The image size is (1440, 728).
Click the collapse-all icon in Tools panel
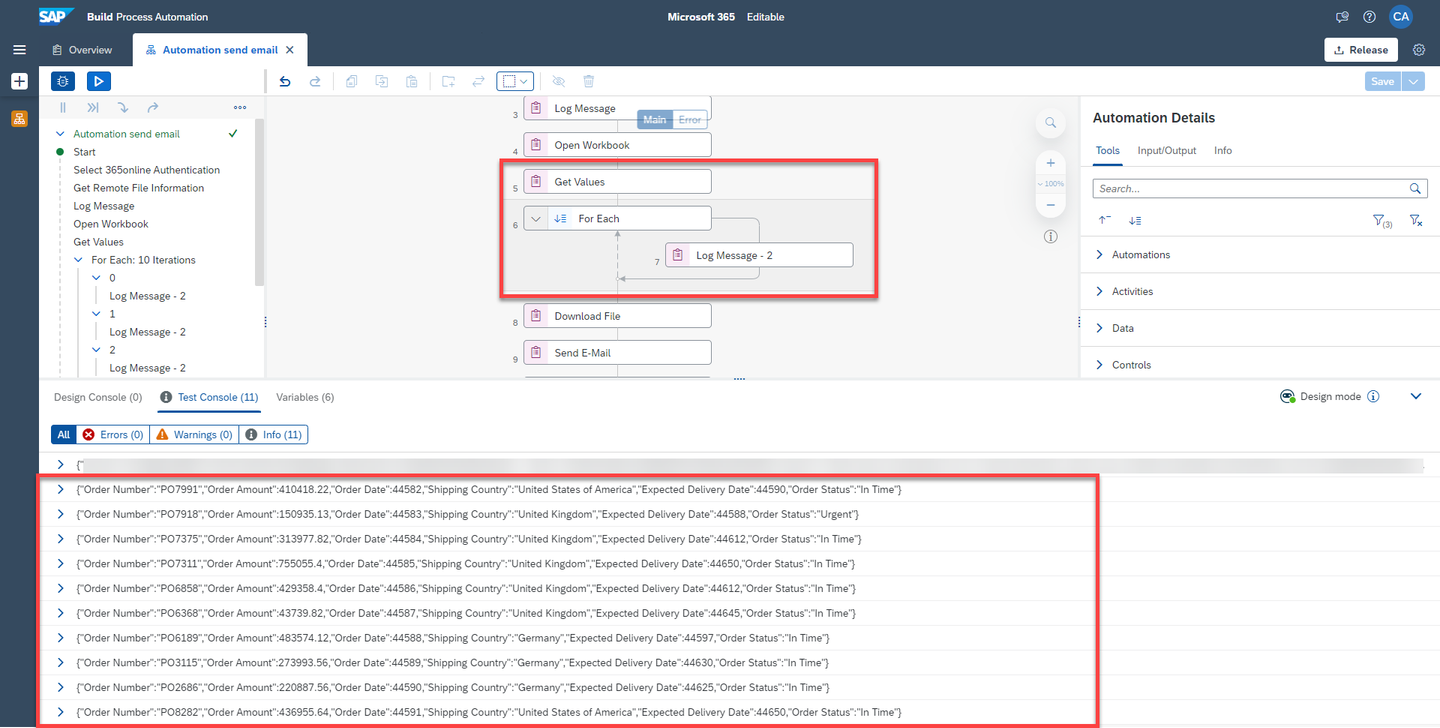[1105, 220]
